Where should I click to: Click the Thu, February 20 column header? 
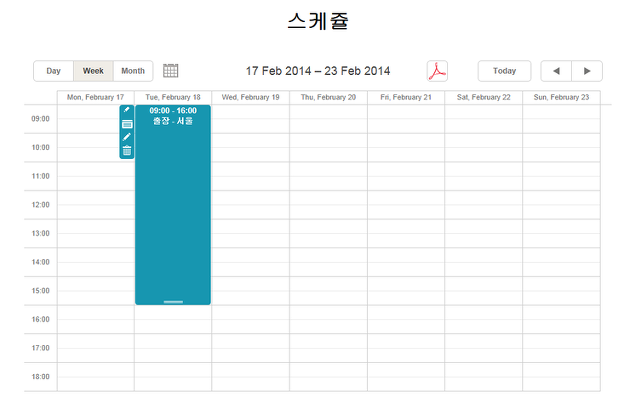[x=328, y=97]
